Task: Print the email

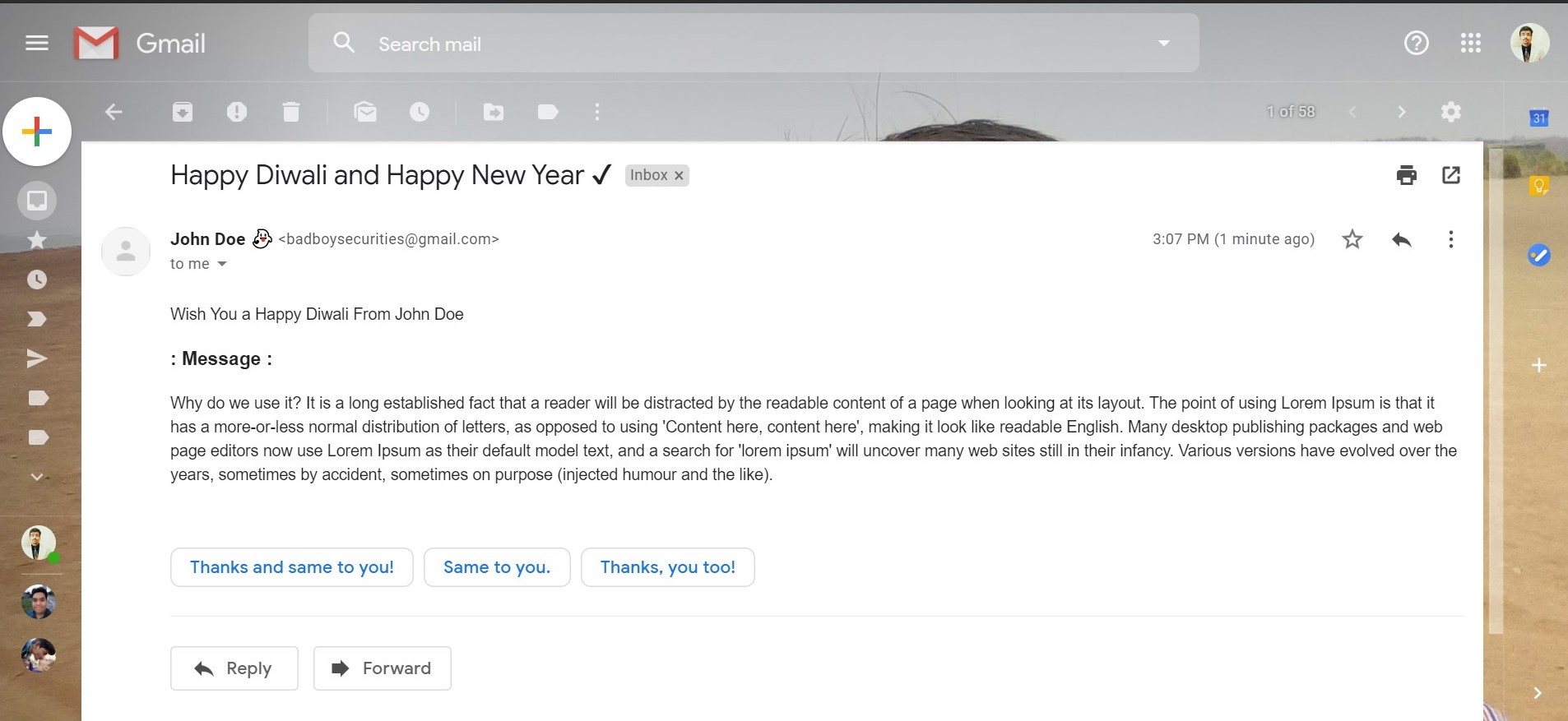Action: 1406,174
